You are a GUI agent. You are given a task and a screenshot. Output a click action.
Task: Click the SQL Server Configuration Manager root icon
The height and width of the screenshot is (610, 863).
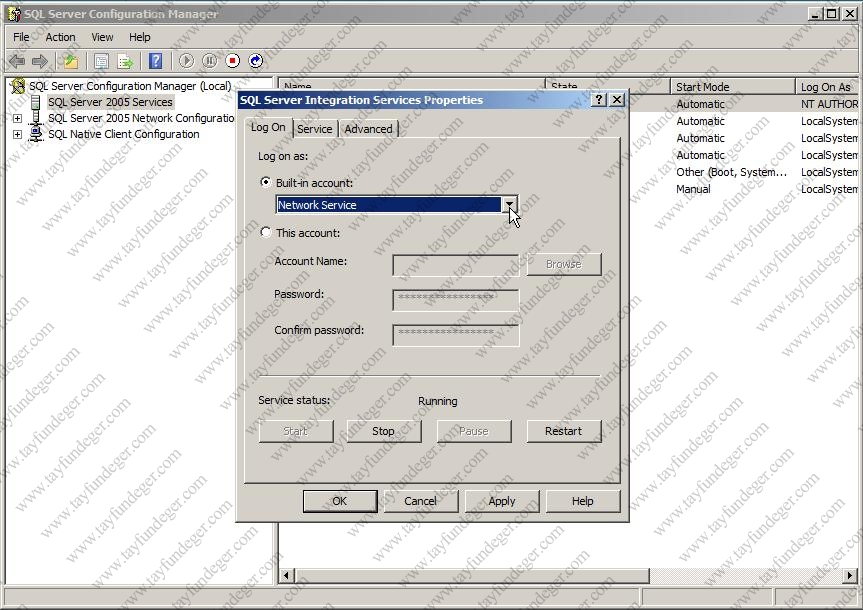click(x=18, y=86)
